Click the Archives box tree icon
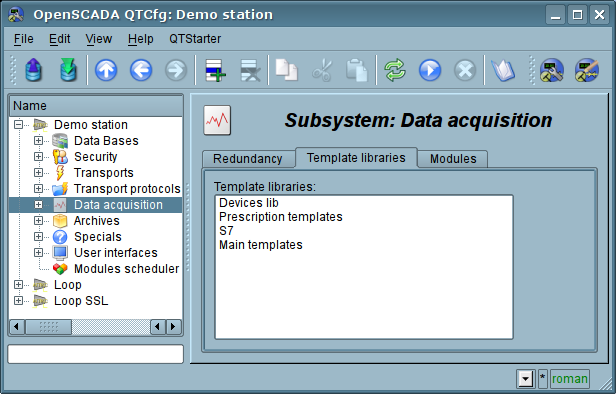The width and height of the screenshot is (616, 394). tap(60, 221)
